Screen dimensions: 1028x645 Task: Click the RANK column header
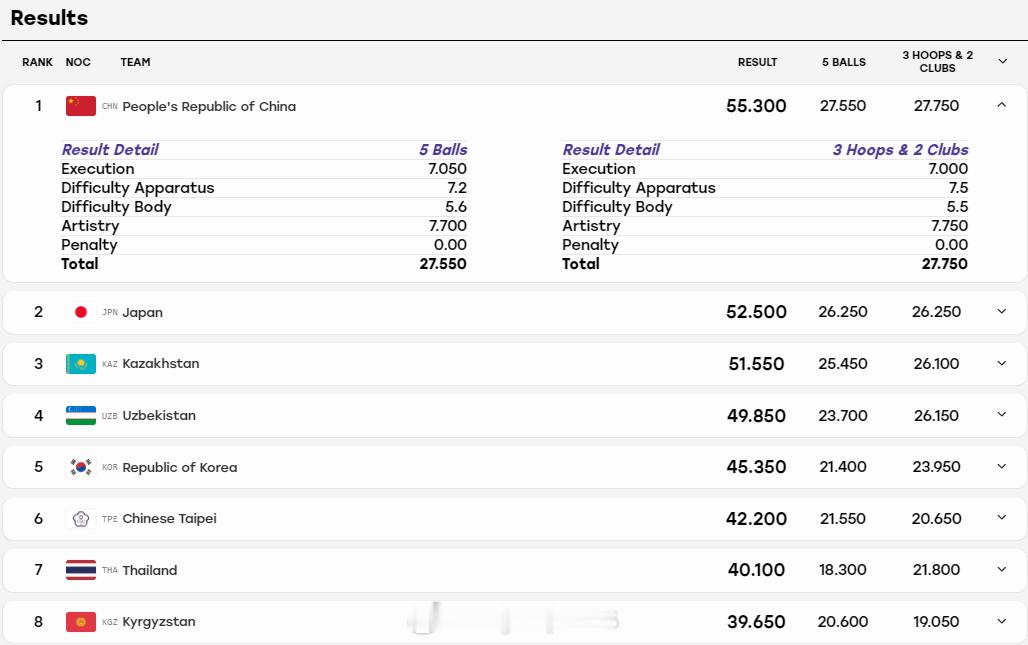coord(37,62)
